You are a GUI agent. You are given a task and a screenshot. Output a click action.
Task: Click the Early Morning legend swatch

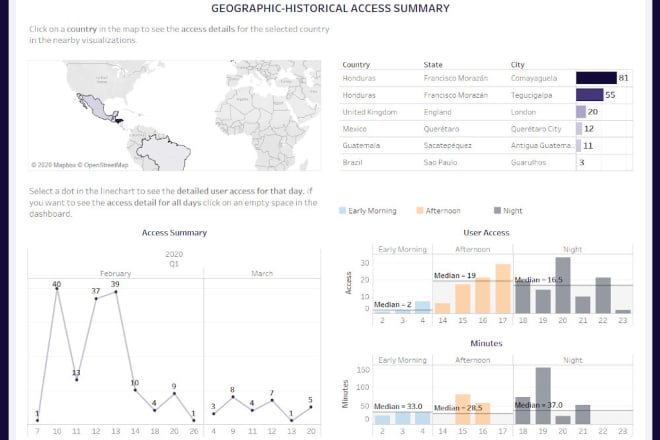tap(343, 211)
